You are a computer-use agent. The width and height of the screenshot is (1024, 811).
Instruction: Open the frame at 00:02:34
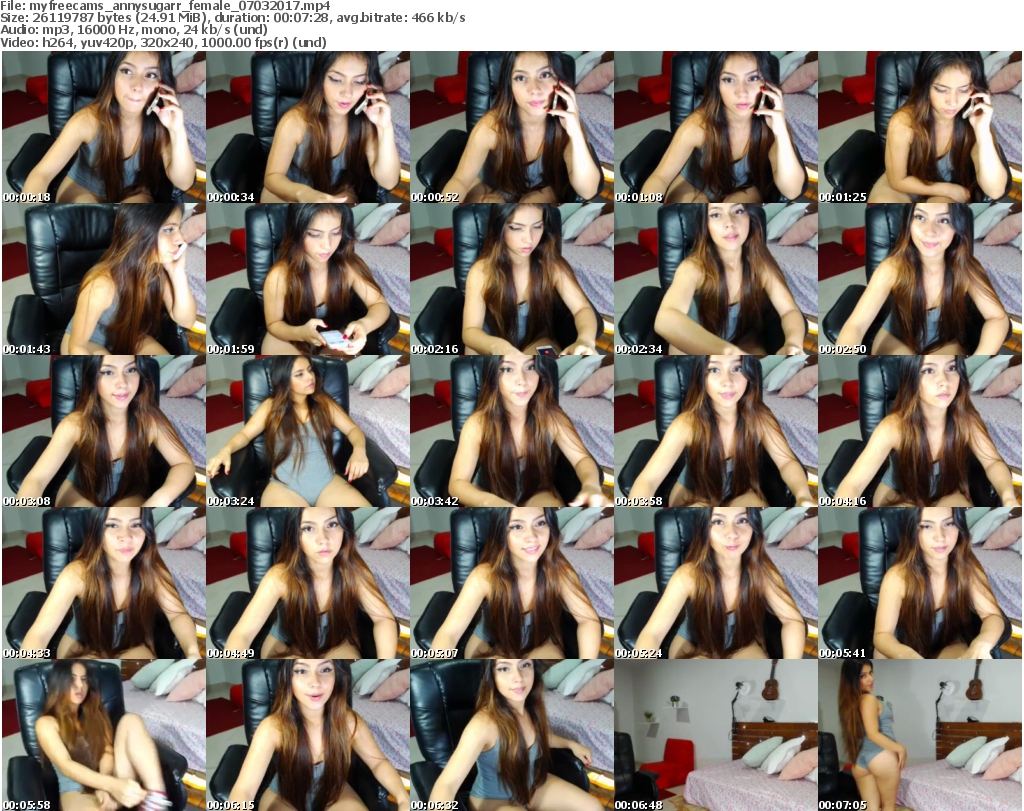click(716, 279)
